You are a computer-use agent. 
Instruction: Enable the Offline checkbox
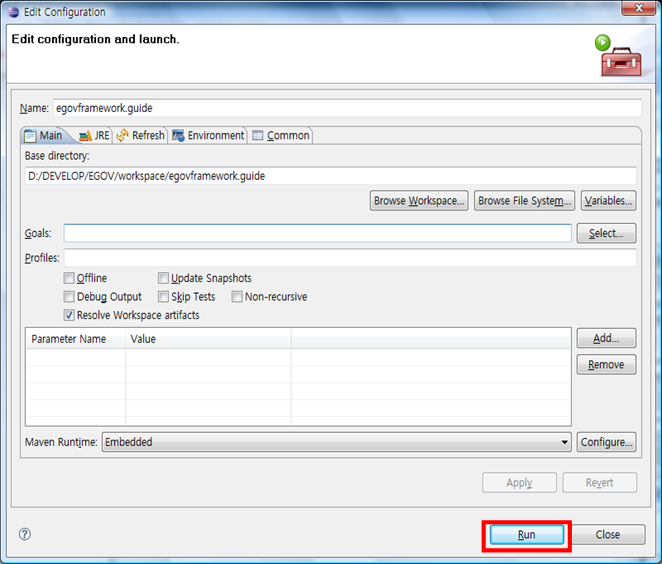[69, 278]
